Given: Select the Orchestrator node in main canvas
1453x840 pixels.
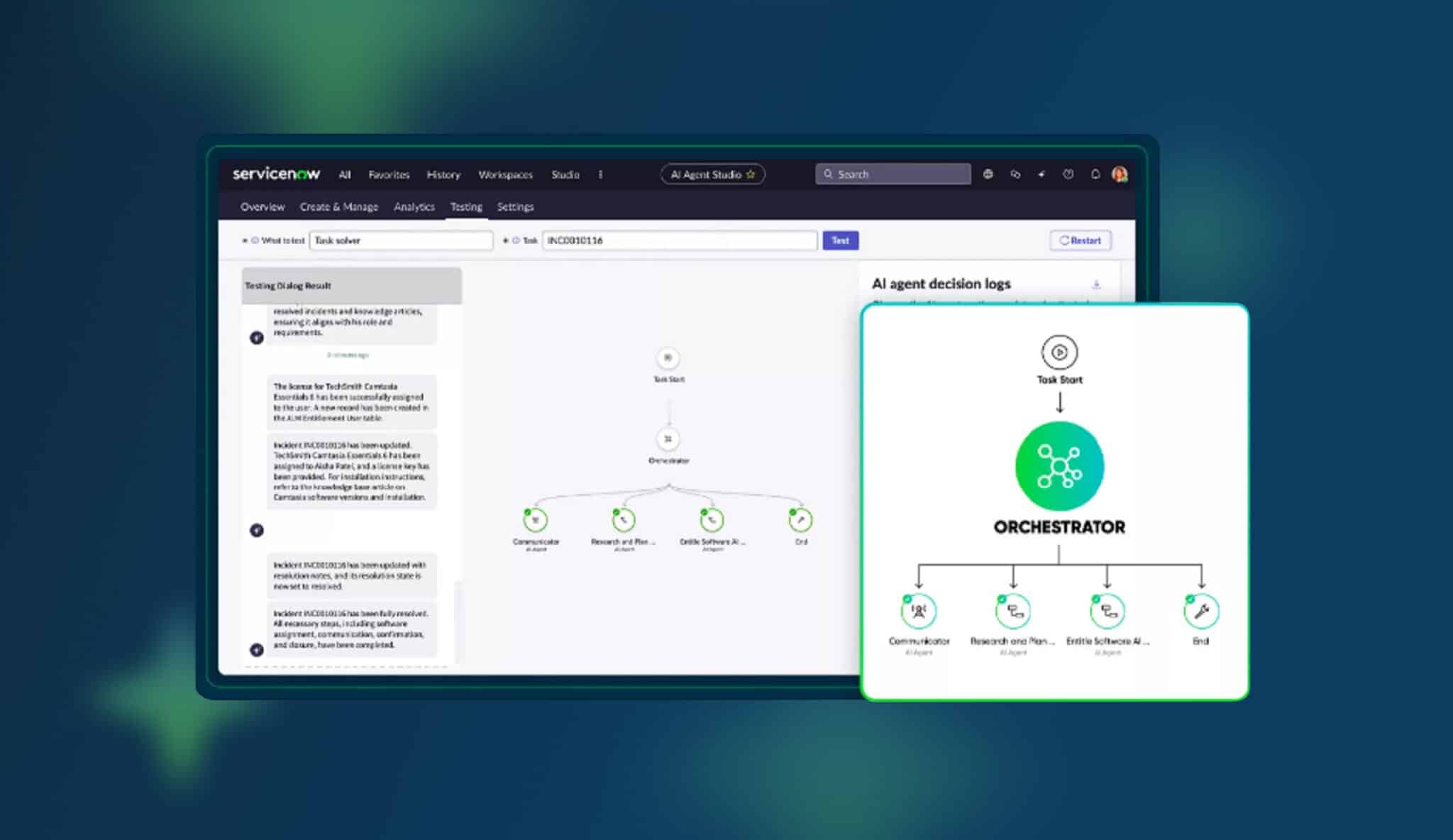Looking at the screenshot, I should (668, 439).
